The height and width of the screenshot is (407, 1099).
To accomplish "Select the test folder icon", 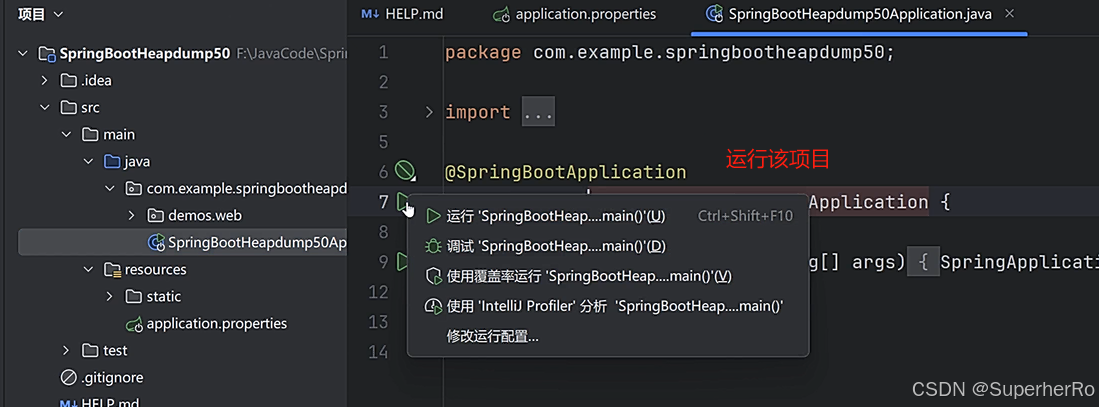I will tap(90, 350).
